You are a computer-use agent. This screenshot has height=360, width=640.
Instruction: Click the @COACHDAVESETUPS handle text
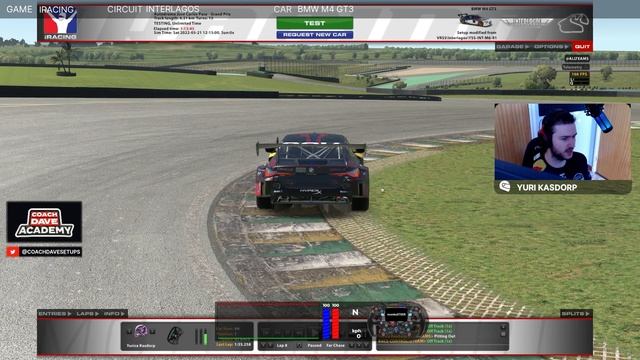(51, 252)
